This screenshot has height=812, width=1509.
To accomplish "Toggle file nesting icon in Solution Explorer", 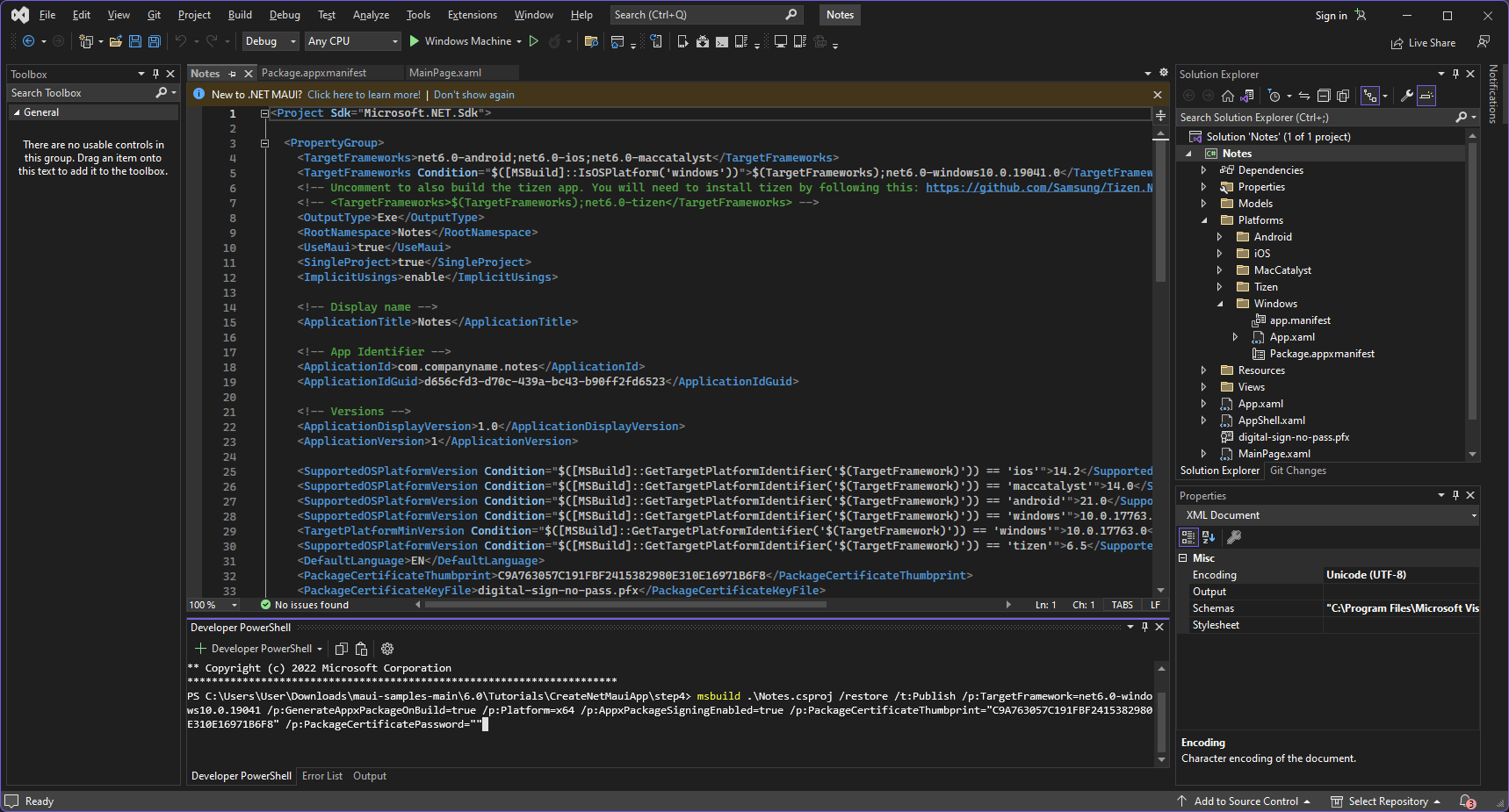I will [1370, 96].
